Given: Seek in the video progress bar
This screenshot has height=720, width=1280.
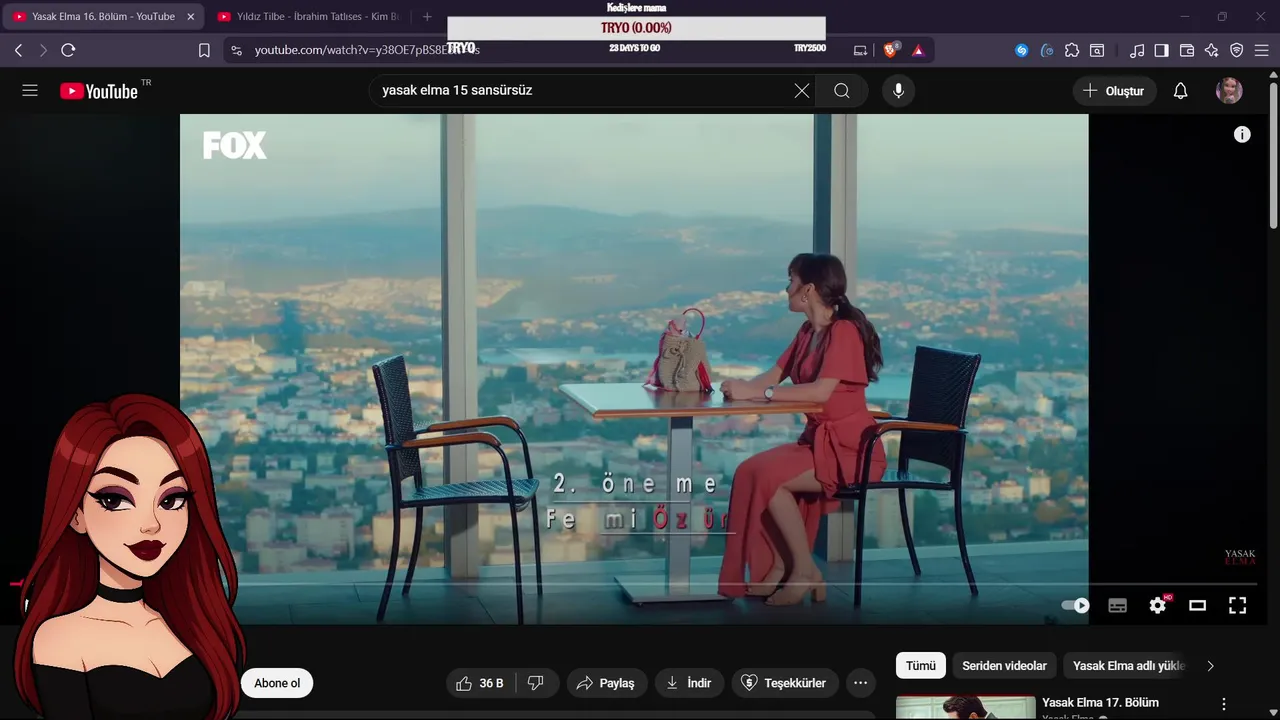Looking at the screenshot, I should [x=634, y=583].
